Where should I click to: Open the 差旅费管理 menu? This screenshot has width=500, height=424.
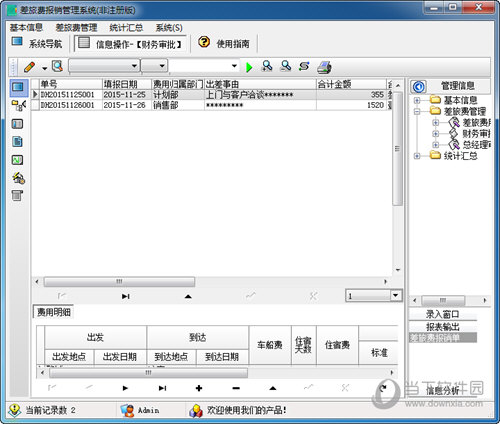pos(76,28)
